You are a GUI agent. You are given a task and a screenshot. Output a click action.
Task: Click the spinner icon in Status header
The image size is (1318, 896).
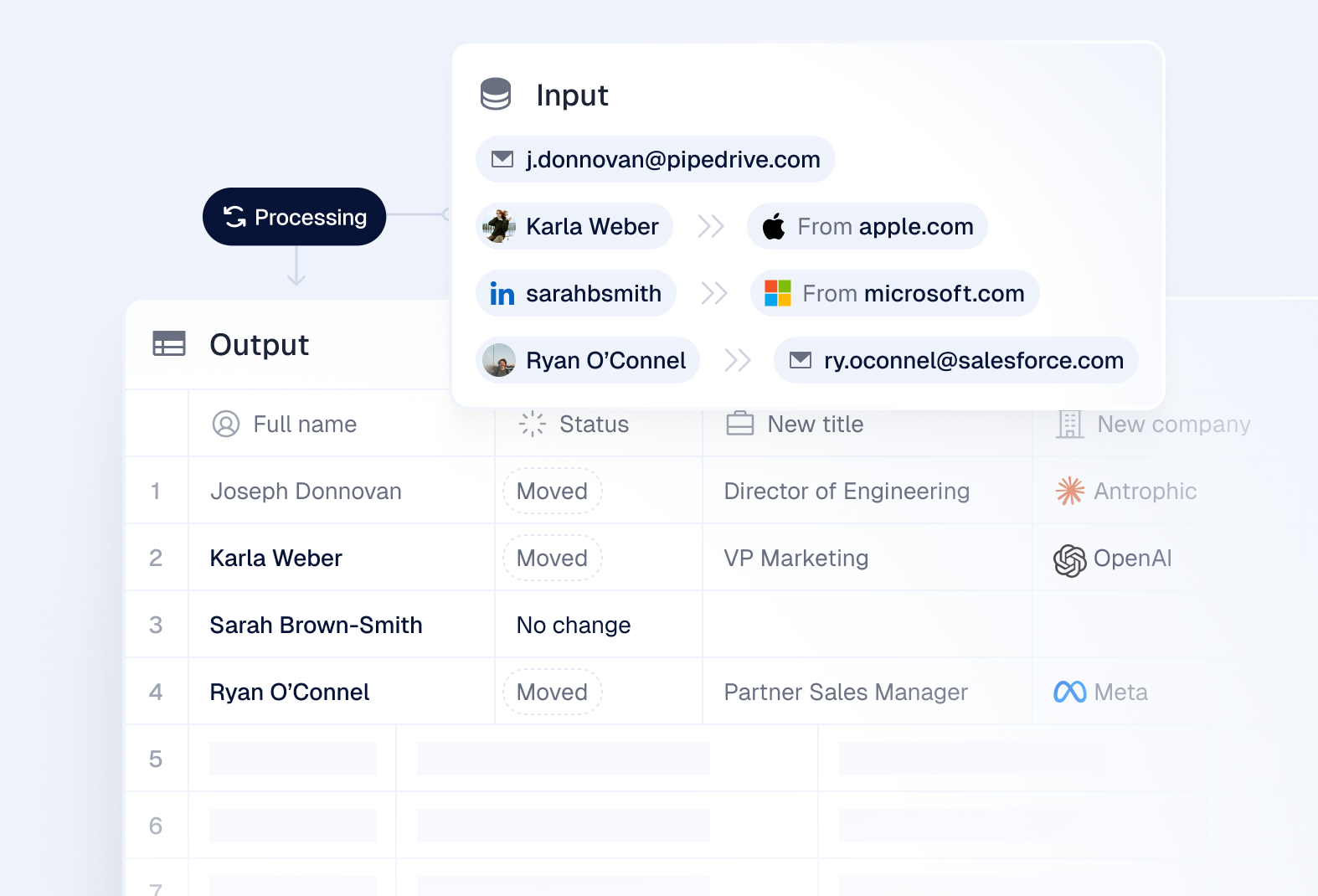click(533, 424)
